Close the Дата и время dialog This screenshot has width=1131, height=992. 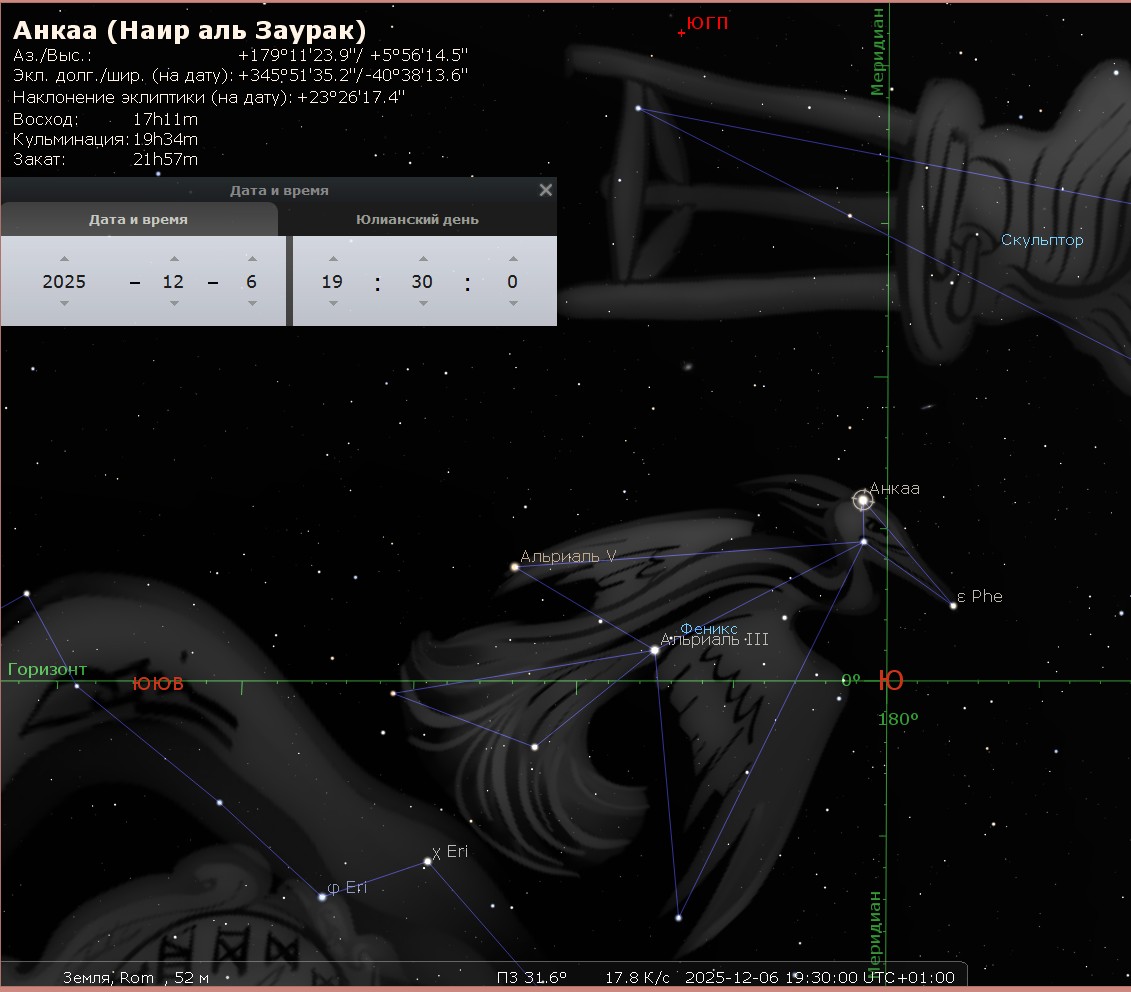(545, 190)
